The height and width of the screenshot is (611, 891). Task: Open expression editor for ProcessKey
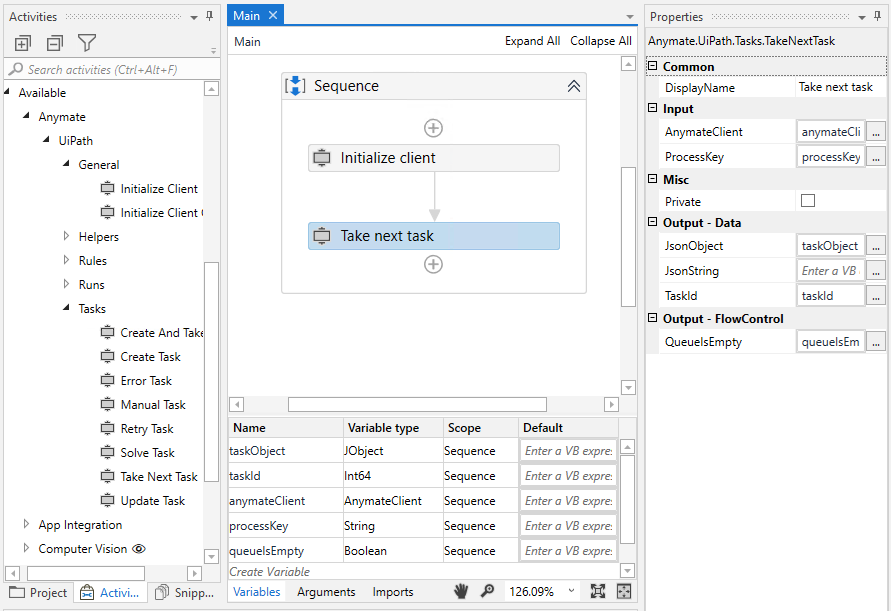pos(876,157)
